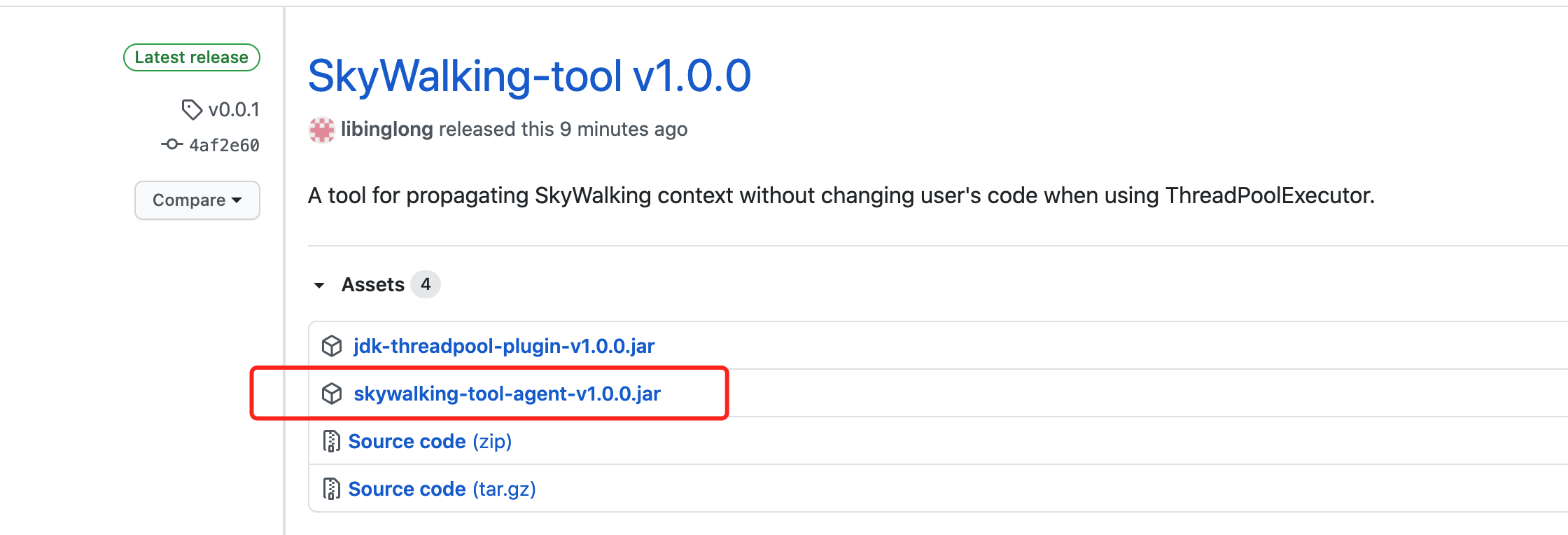Screen dimensions: 1568x535
Task: Open the Compare dropdown
Action: [x=197, y=200]
